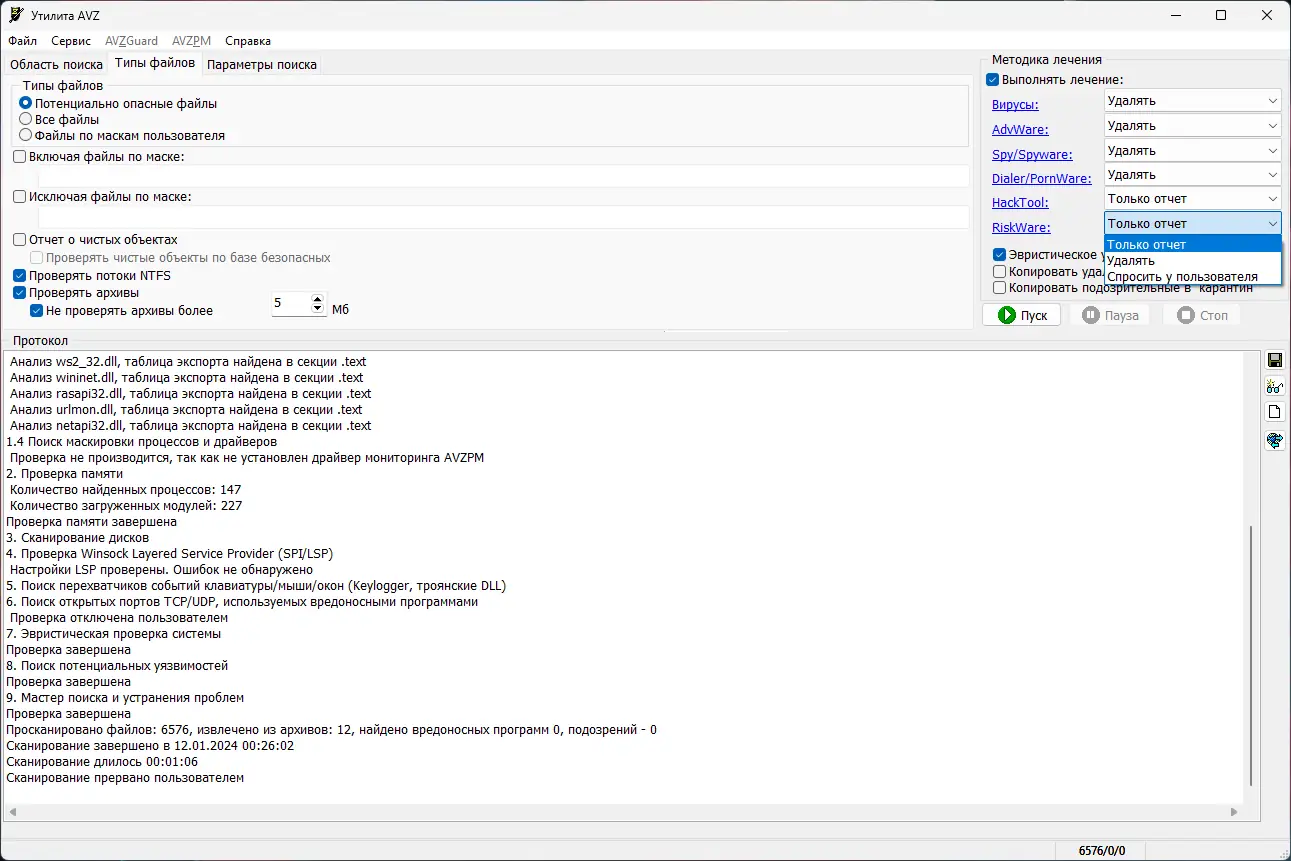Click the HackTool link
1291x861 pixels.
1020,203
